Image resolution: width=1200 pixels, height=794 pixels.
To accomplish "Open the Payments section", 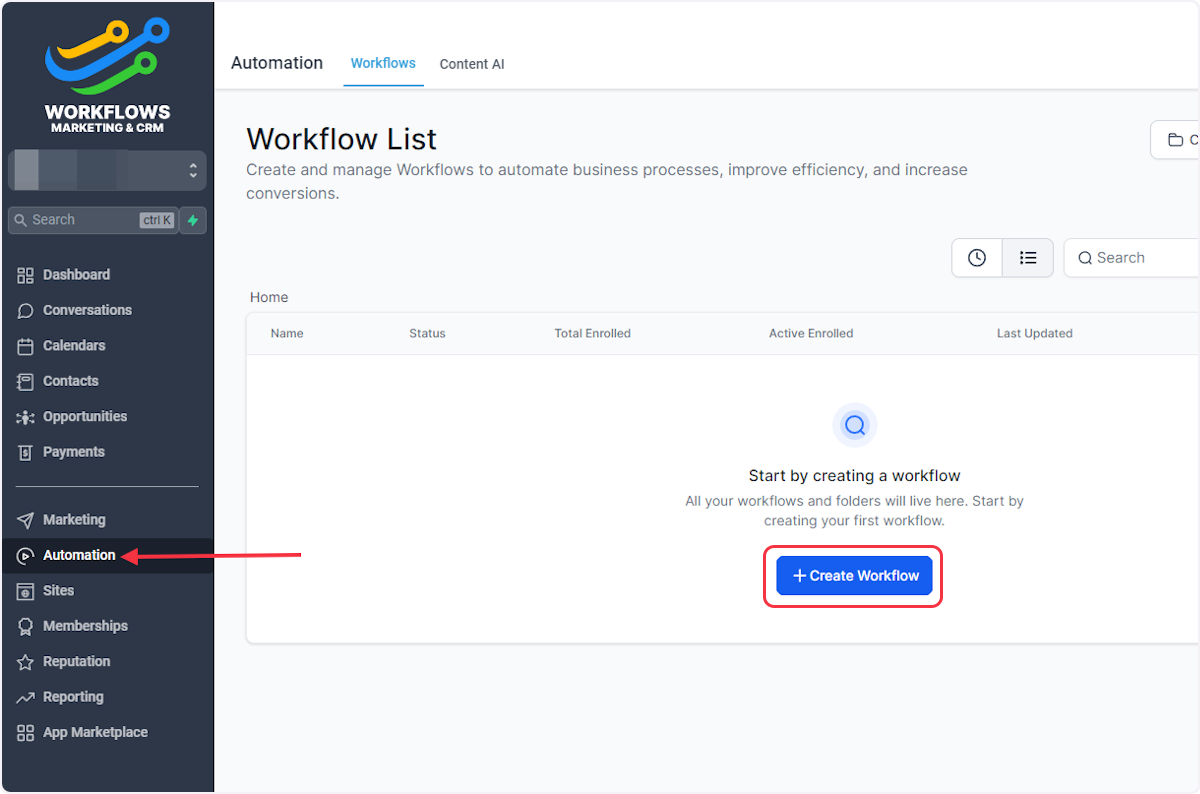I will [73, 451].
